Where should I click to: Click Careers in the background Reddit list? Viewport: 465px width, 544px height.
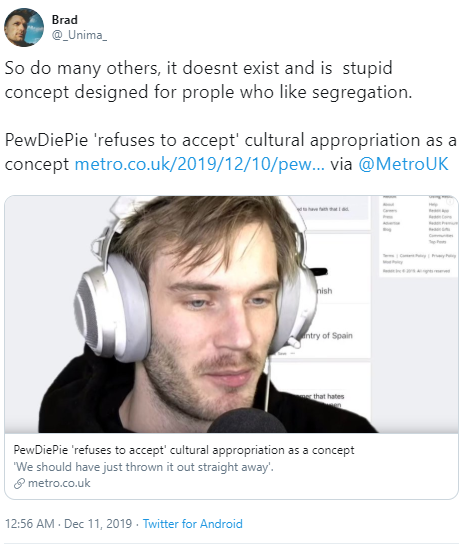[390, 211]
